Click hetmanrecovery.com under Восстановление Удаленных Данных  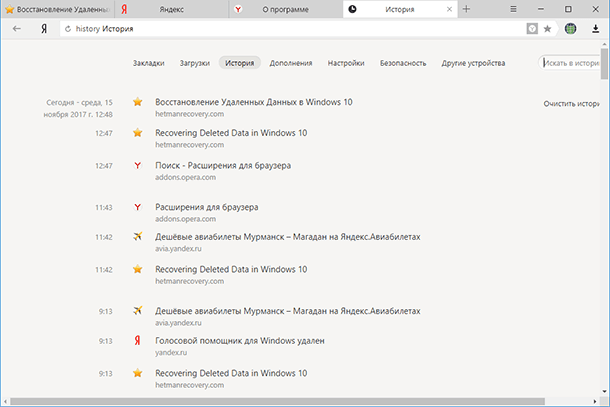(x=189, y=114)
